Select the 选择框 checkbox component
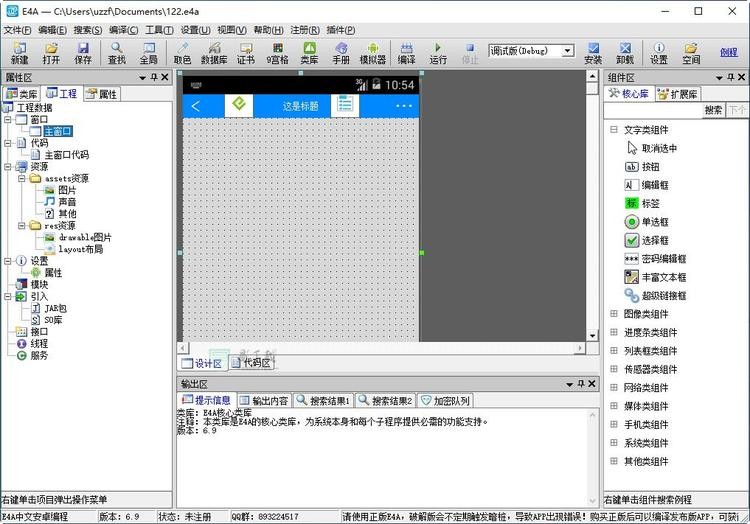 click(x=647, y=240)
